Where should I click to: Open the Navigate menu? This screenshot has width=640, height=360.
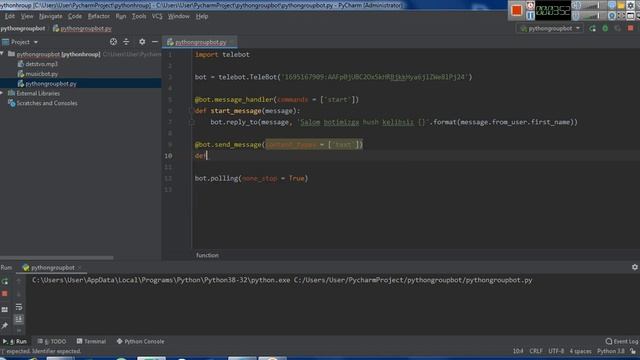point(51,16)
